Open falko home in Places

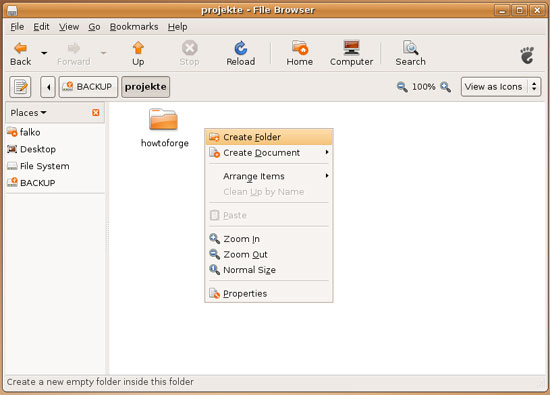coord(55,132)
